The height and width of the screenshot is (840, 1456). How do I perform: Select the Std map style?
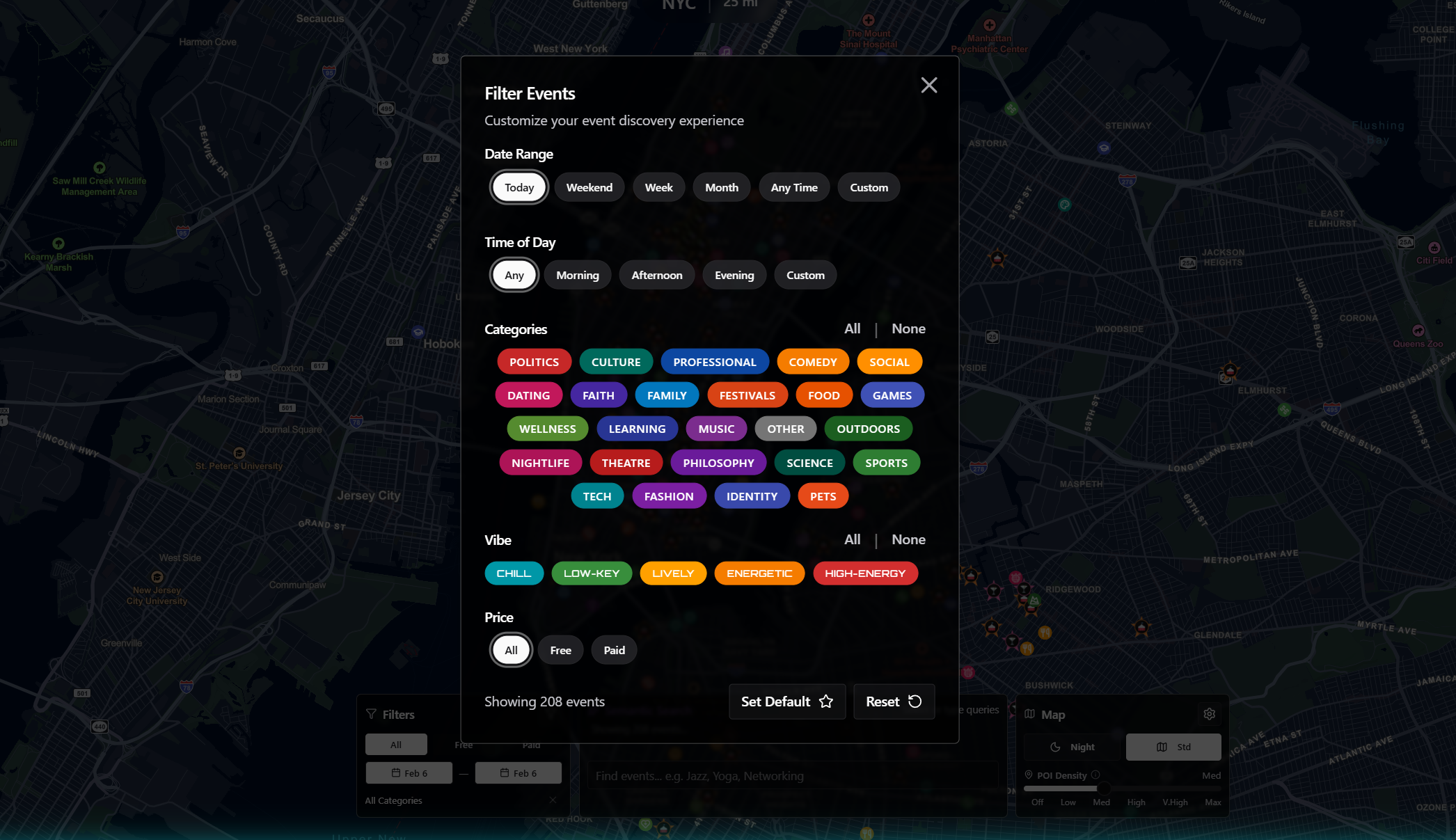[1173, 747]
